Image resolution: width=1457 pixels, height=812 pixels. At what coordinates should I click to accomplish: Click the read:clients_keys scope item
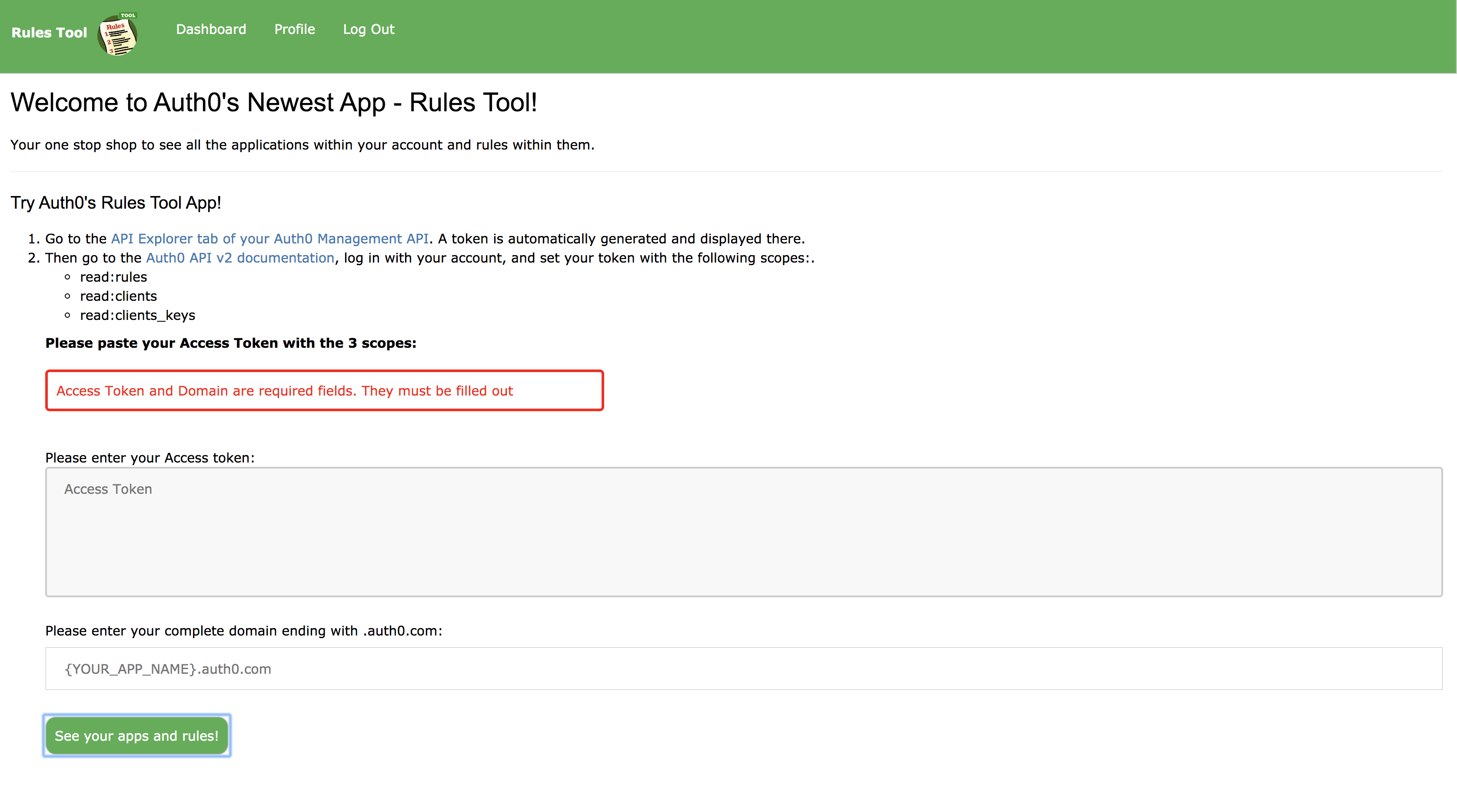(x=137, y=316)
